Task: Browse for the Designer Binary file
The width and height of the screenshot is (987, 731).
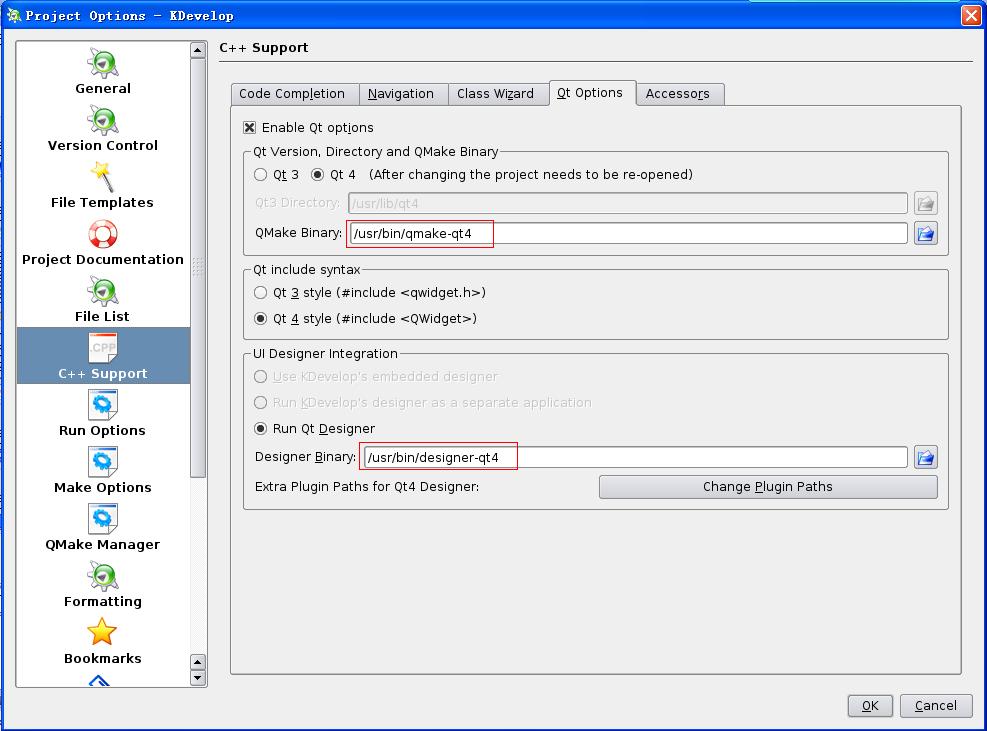Action: [925, 457]
